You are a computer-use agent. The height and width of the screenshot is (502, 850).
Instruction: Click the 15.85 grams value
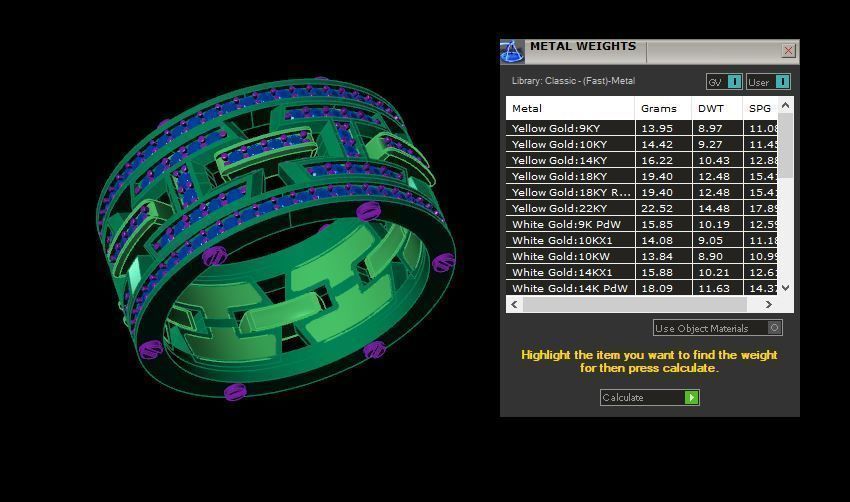point(657,224)
